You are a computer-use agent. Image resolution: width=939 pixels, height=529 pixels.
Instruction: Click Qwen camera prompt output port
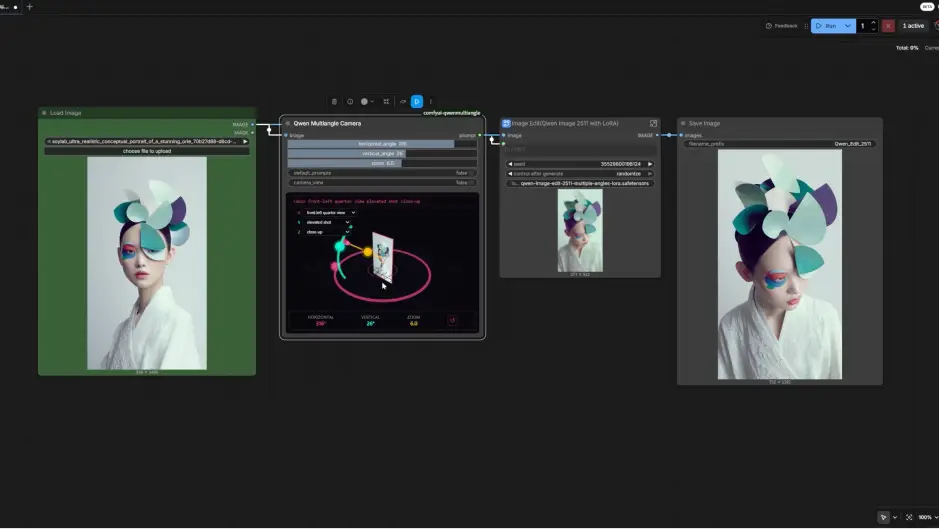480,135
